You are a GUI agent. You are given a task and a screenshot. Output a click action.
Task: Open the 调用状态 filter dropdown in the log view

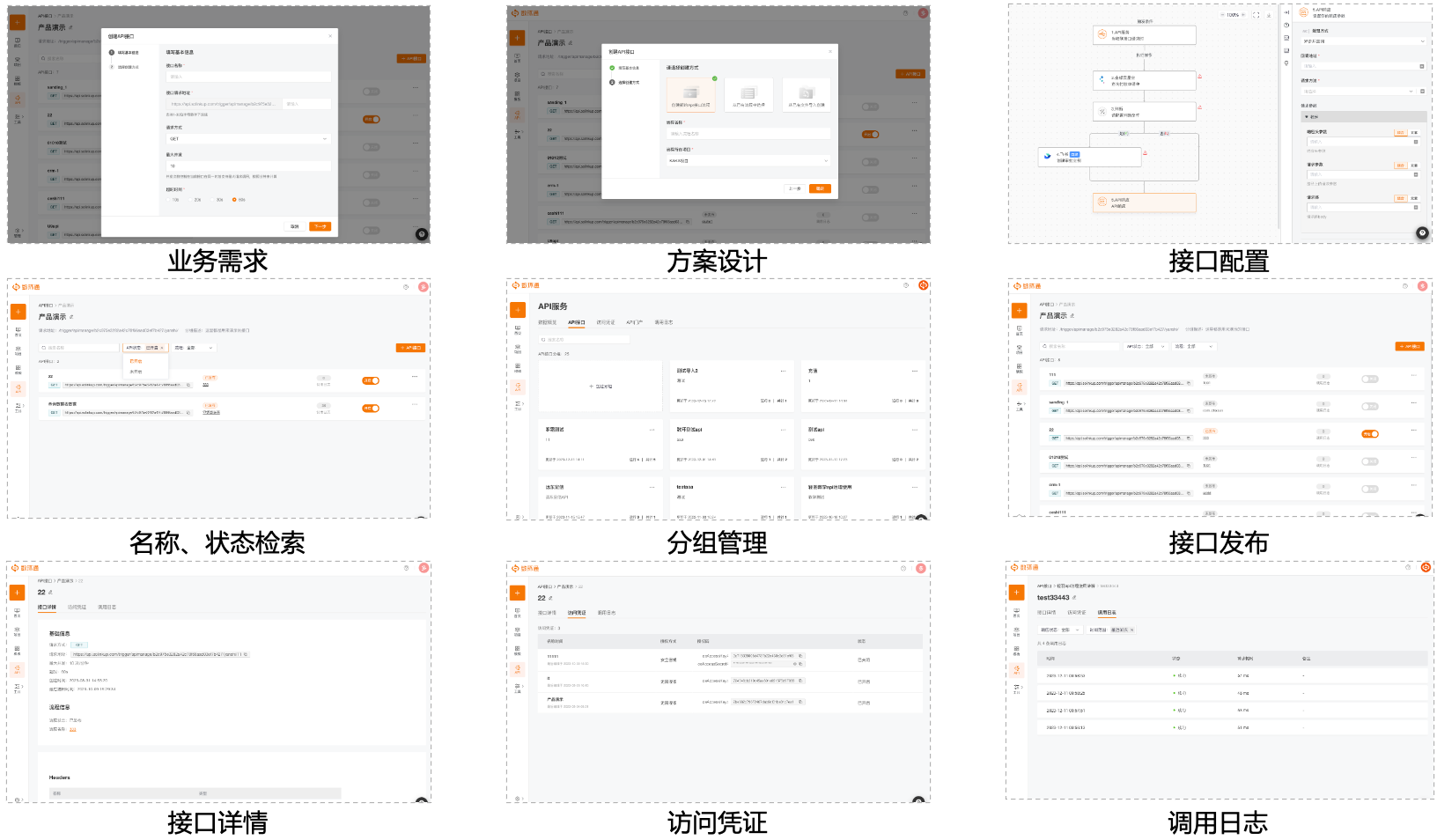tap(1061, 630)
